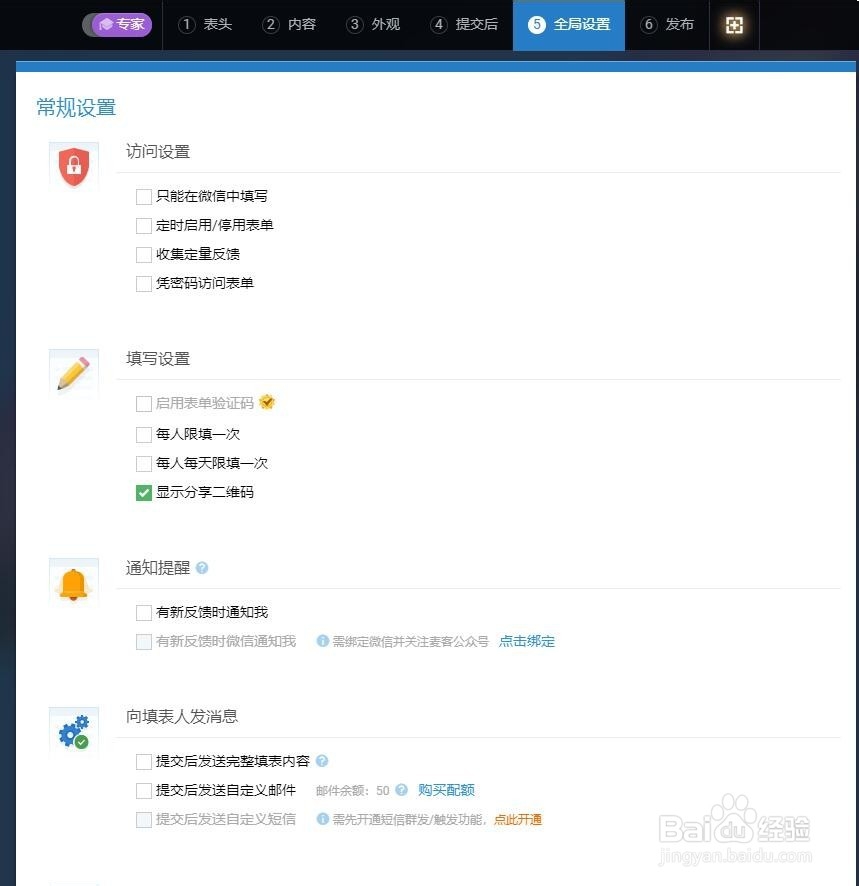The width and height of the screenshot is (859, 886).
Task: Click the red shield lock icon beside 访问设置
Action: pyautogui.click(x=74, y=167)
